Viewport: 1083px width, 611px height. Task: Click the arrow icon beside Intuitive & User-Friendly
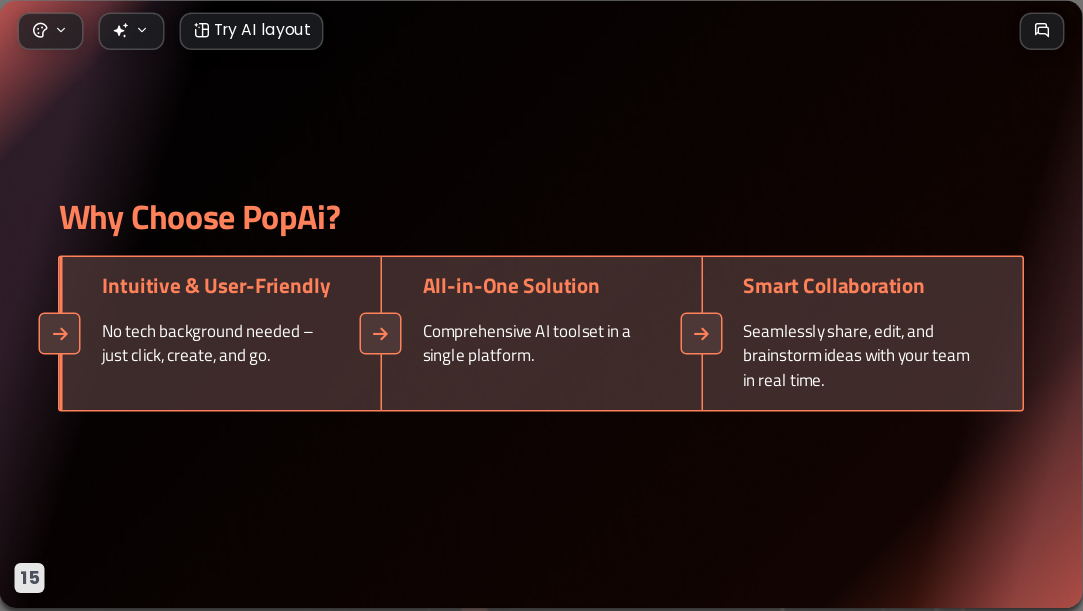click(x=59, y=333)
